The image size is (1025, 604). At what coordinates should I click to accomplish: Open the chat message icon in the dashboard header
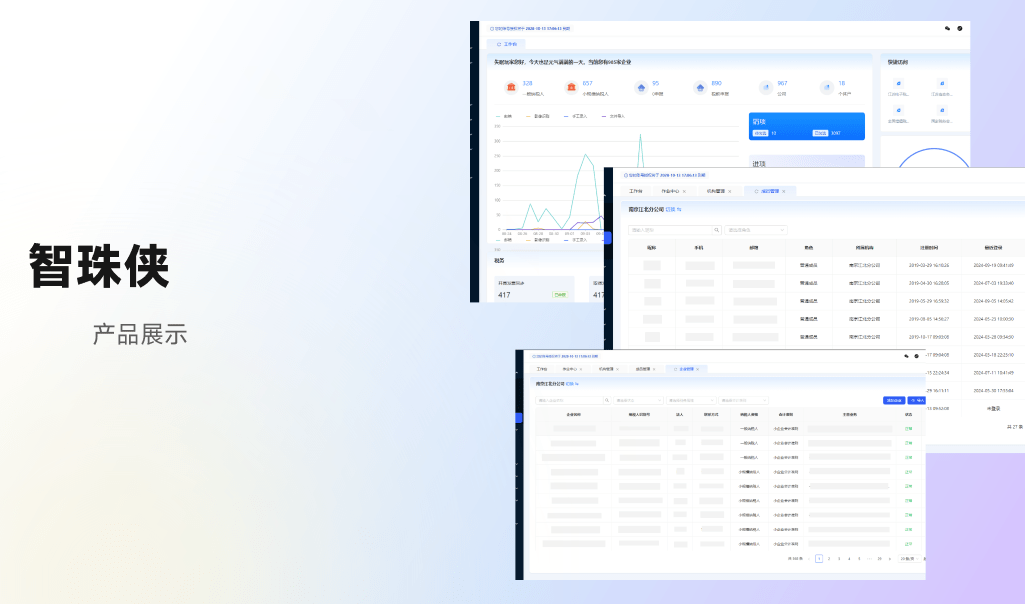[947, 28]
